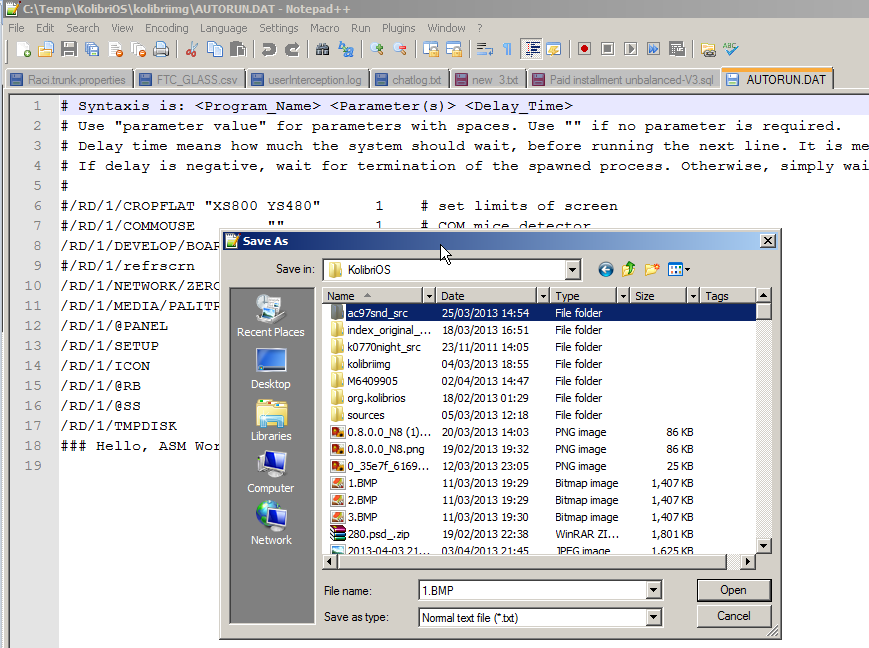869x648 pixels.
Task: Click the Find binoculars toolbar icon
Action: (322, 49)
